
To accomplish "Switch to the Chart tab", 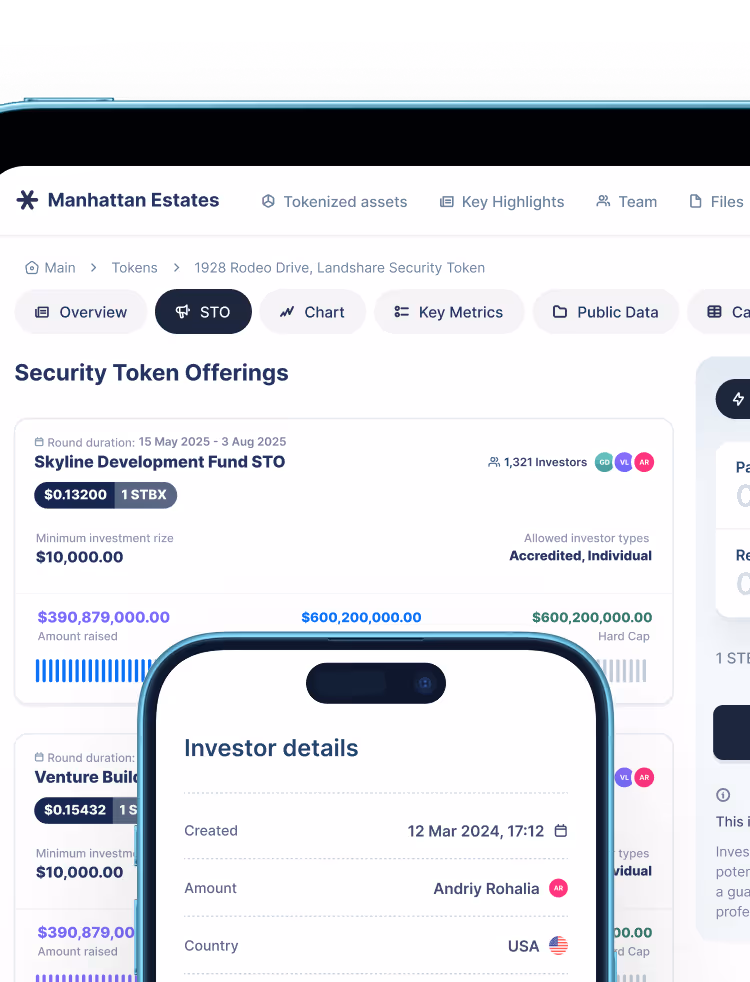I will tap(312, 311).
